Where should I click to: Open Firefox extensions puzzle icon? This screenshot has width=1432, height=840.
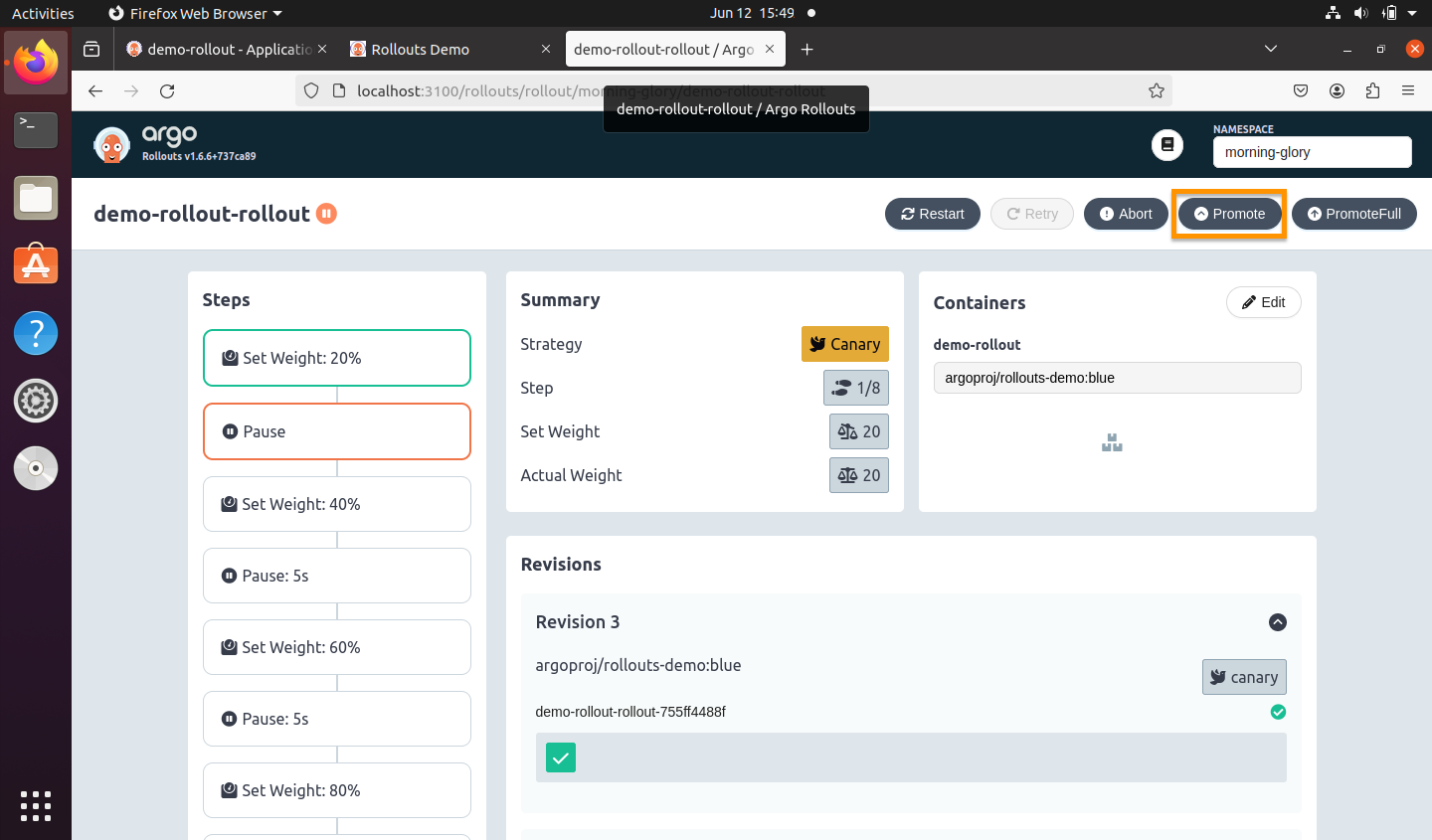pyautogui.click(x=1372, y=91)
